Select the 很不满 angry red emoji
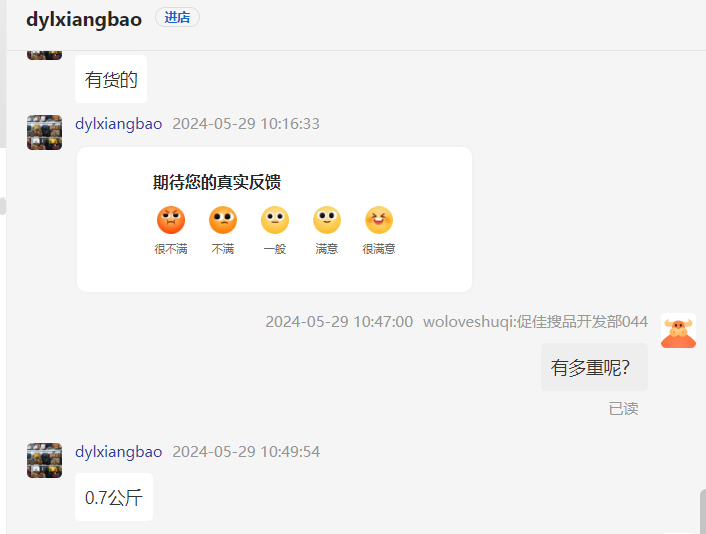This screenshot has height=534, width=706. [171, 220]
